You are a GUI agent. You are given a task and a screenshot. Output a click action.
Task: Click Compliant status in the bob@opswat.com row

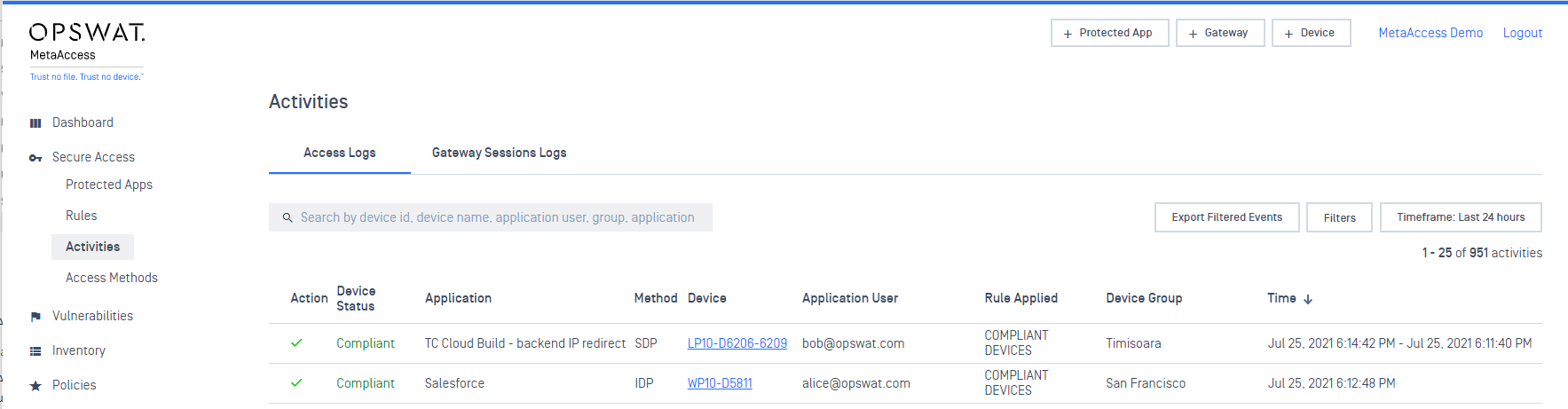pos(366,343)
